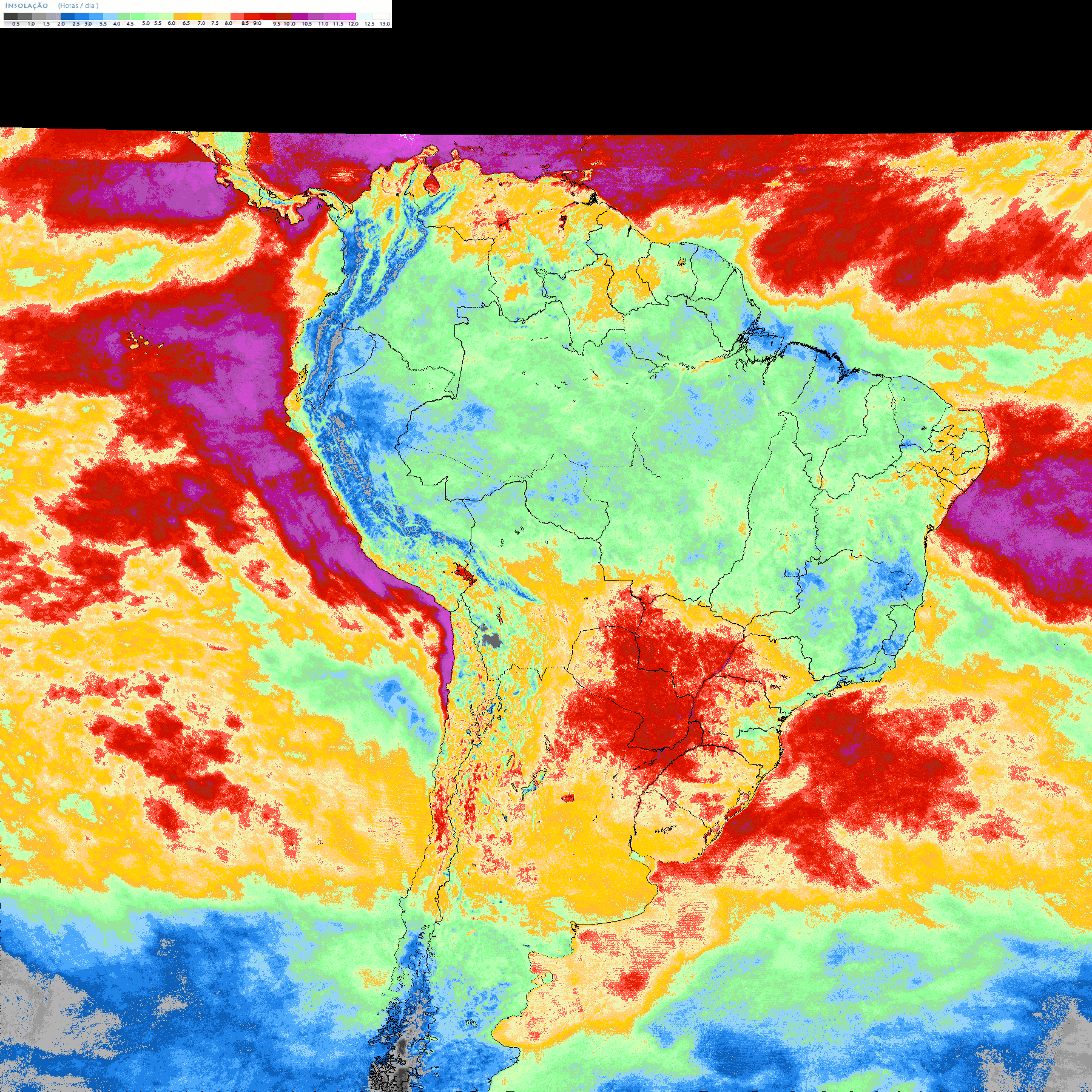This screenshot has height=1092, width=1092.
Task: Click the 8.0 legend value
Action: pos(229,23)
